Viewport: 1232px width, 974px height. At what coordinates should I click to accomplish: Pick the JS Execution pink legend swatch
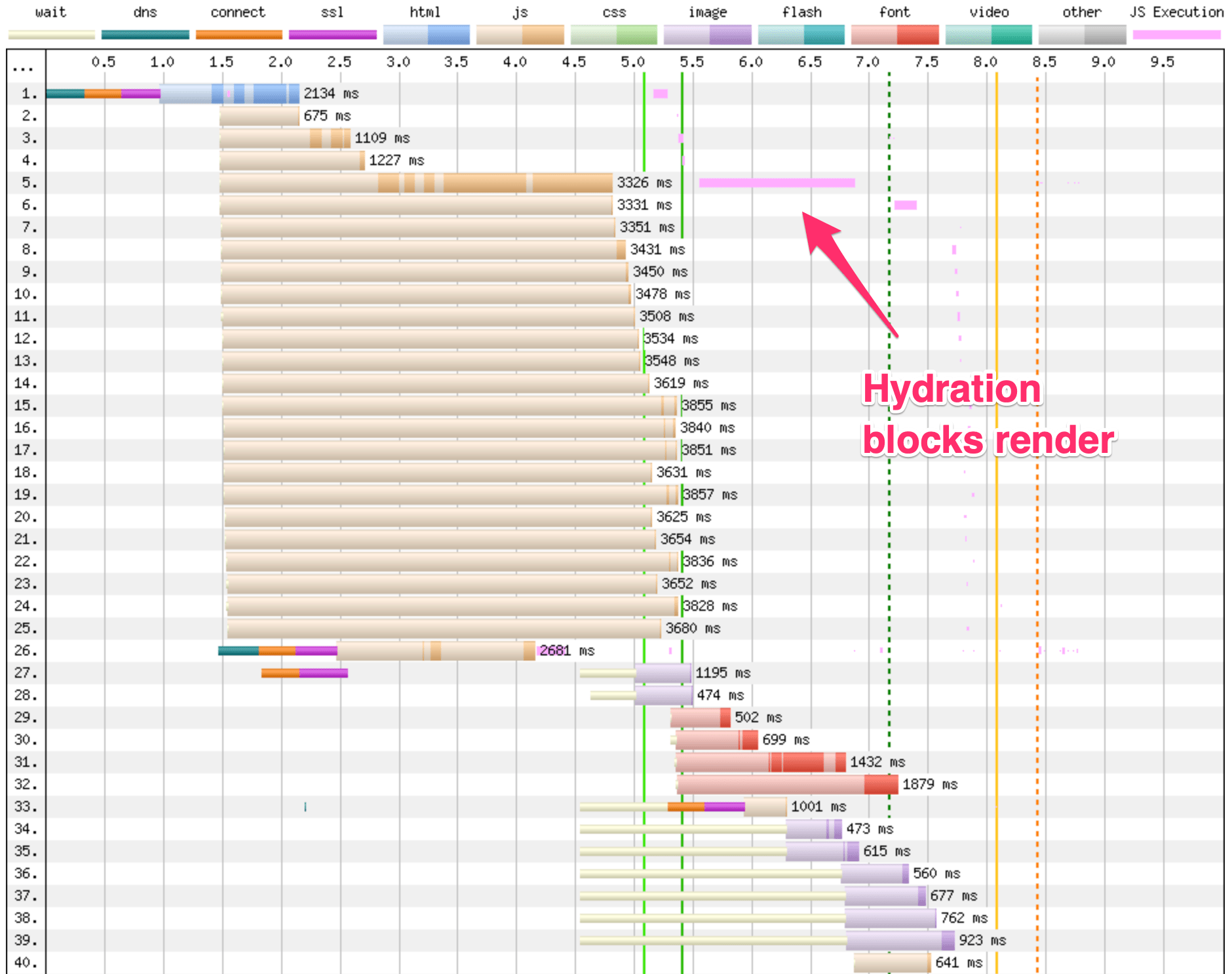click(x=1176, y=35)
